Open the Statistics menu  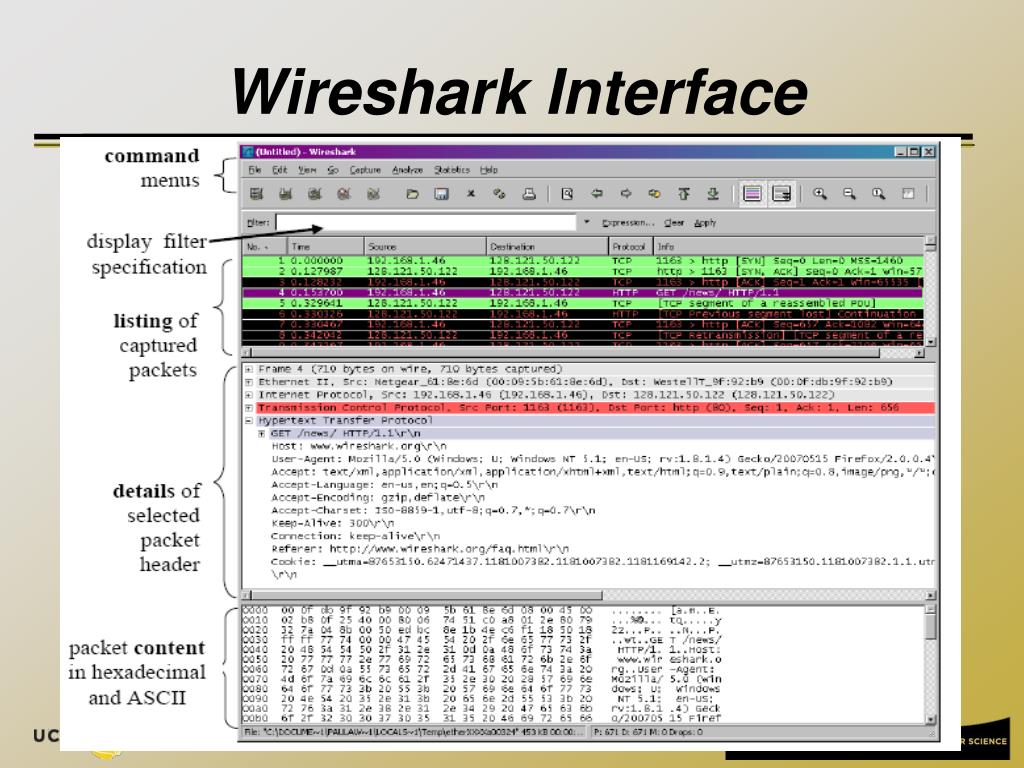(x=452, y=170)
